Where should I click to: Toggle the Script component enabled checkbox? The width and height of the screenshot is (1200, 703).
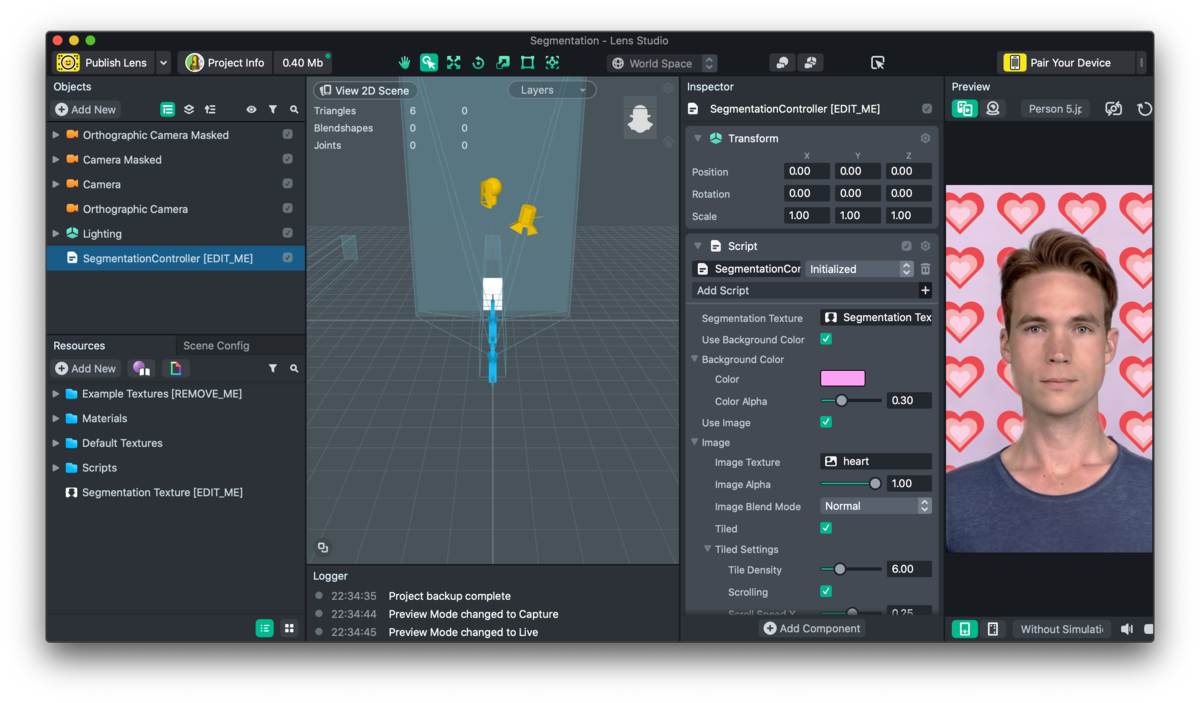click(906, 246)
